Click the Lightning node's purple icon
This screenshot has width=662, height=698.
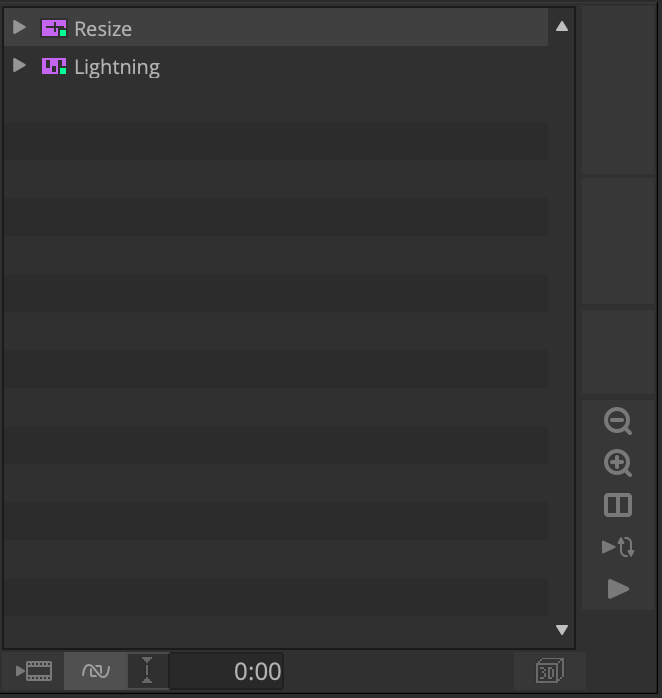(53, 66)
